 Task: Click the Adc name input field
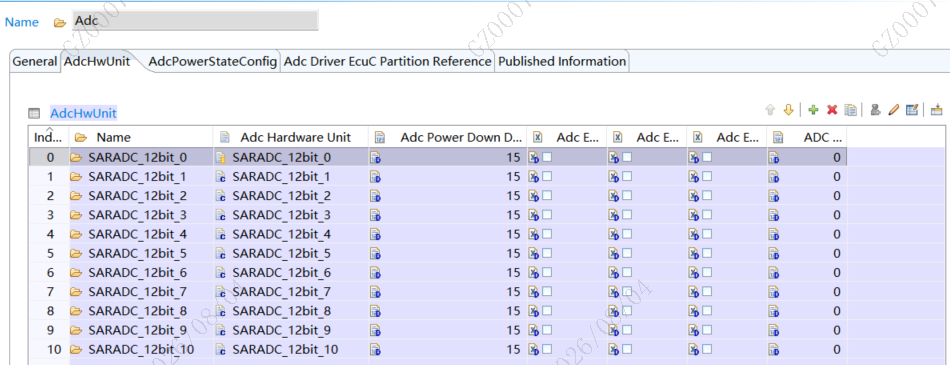coord(195,21)
